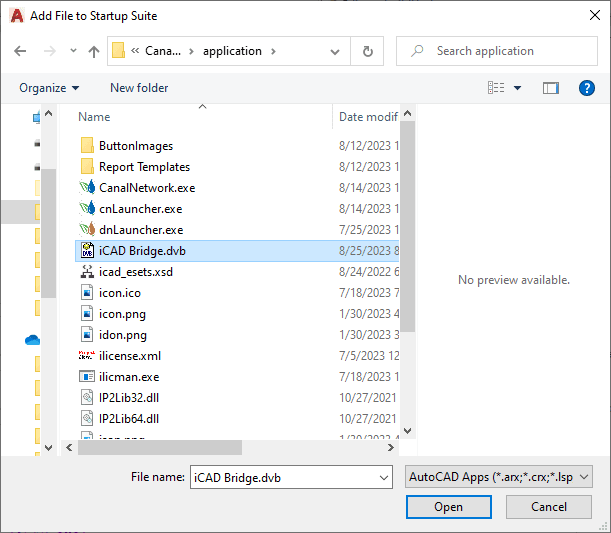
Task: Select the cnLauncher.exe icon
Action: [87, 209]
